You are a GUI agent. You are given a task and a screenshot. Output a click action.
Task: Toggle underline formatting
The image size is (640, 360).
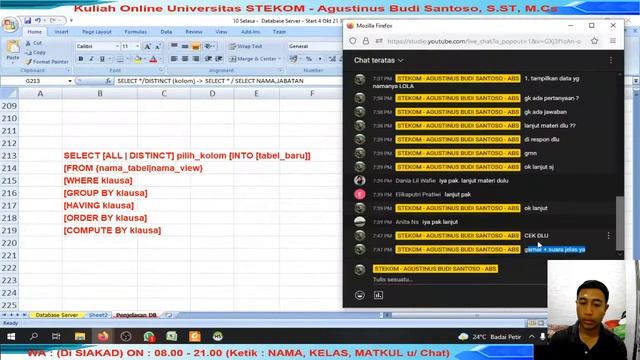(102, 59)
